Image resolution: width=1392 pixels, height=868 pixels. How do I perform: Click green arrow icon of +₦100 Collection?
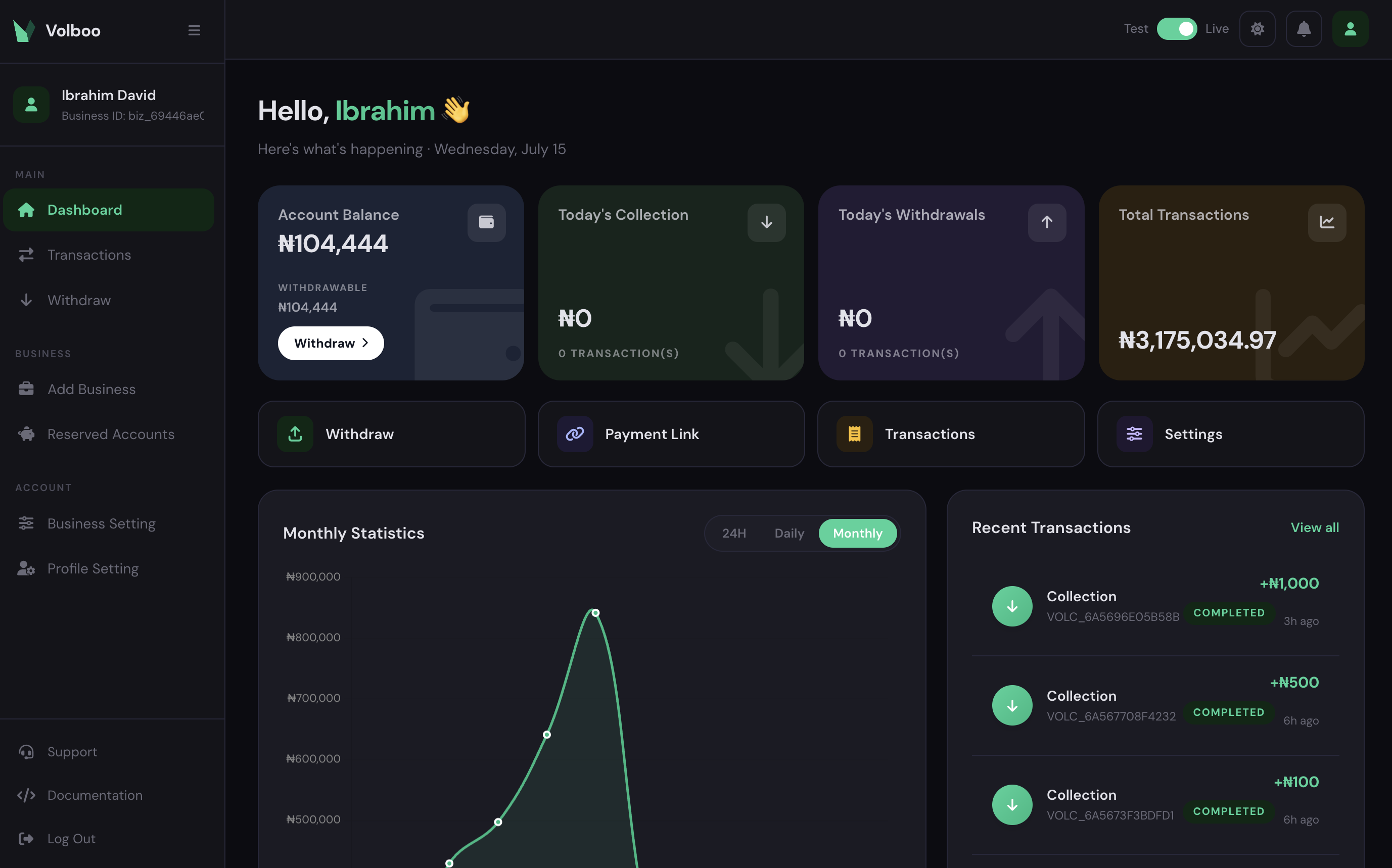1012,805
